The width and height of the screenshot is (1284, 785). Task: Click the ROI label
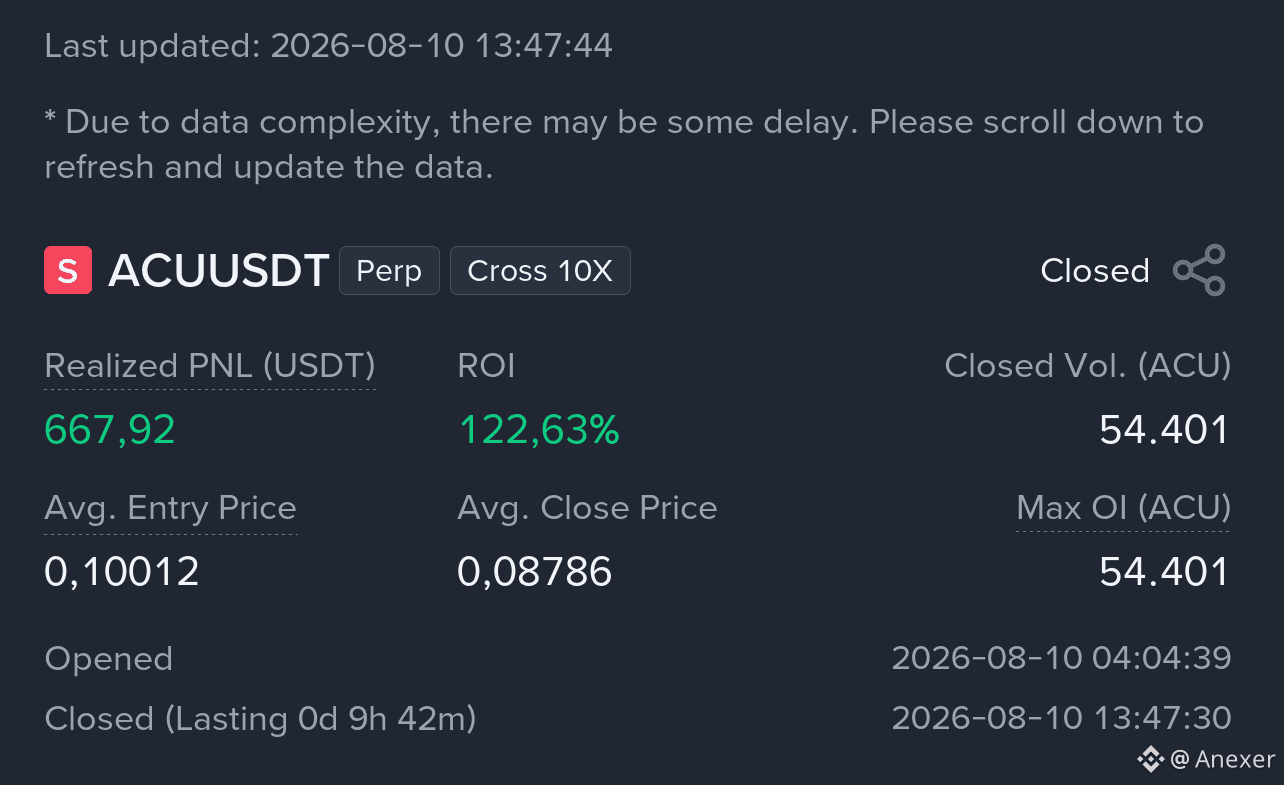pyautogui.click(x=486, y=366)
